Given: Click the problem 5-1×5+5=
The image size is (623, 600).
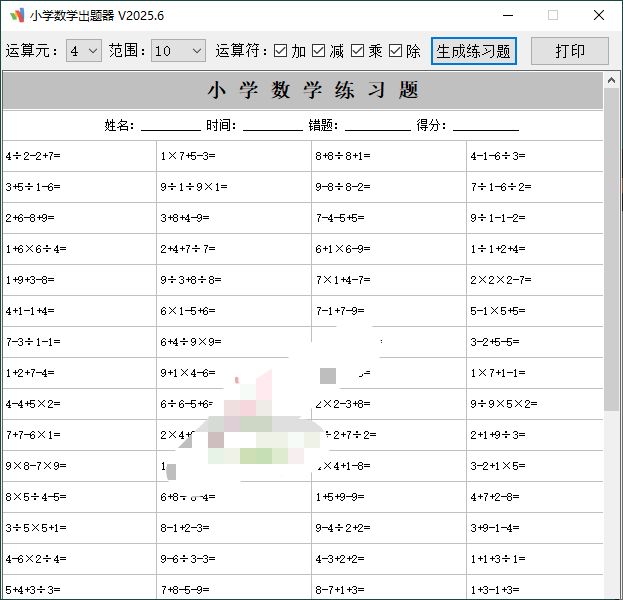Looking at the screenshot, I should tap(497, 311).
